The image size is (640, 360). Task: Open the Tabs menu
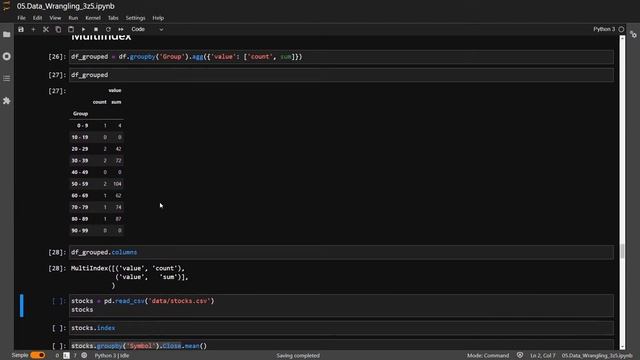pyautogui.click(x=113, y=18)
